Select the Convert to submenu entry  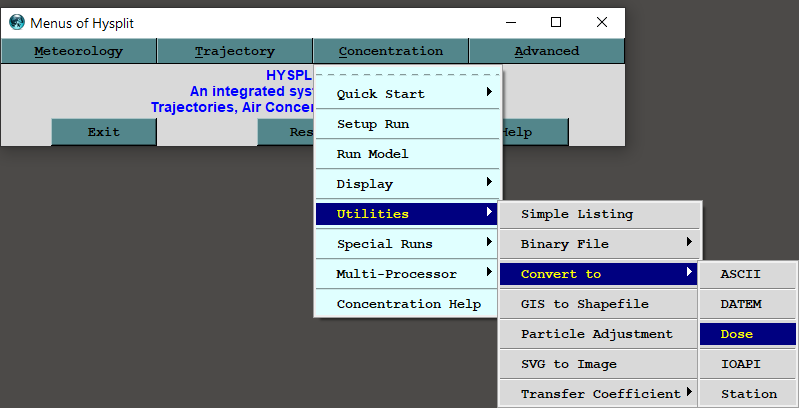599,274
